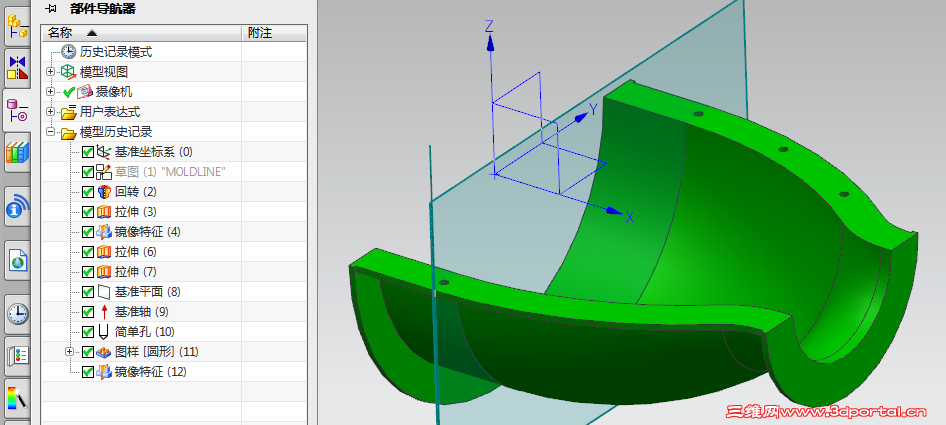Toggle the 基准轴 (9) checkbox
The image size is (946, 425).
(87, 312)
